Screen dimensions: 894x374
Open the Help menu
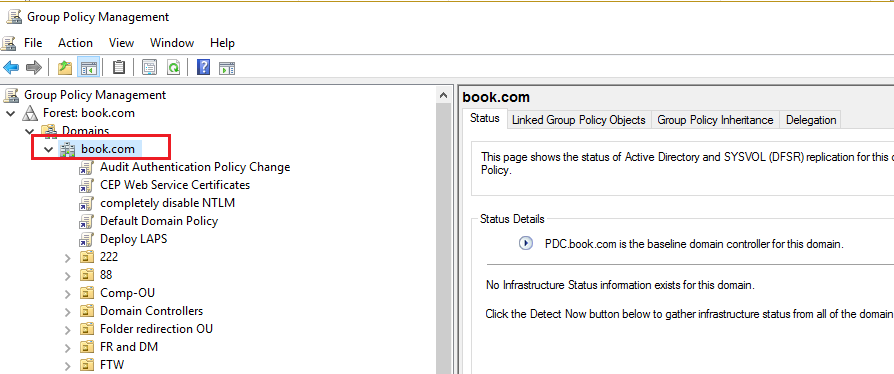coord(222,43)
